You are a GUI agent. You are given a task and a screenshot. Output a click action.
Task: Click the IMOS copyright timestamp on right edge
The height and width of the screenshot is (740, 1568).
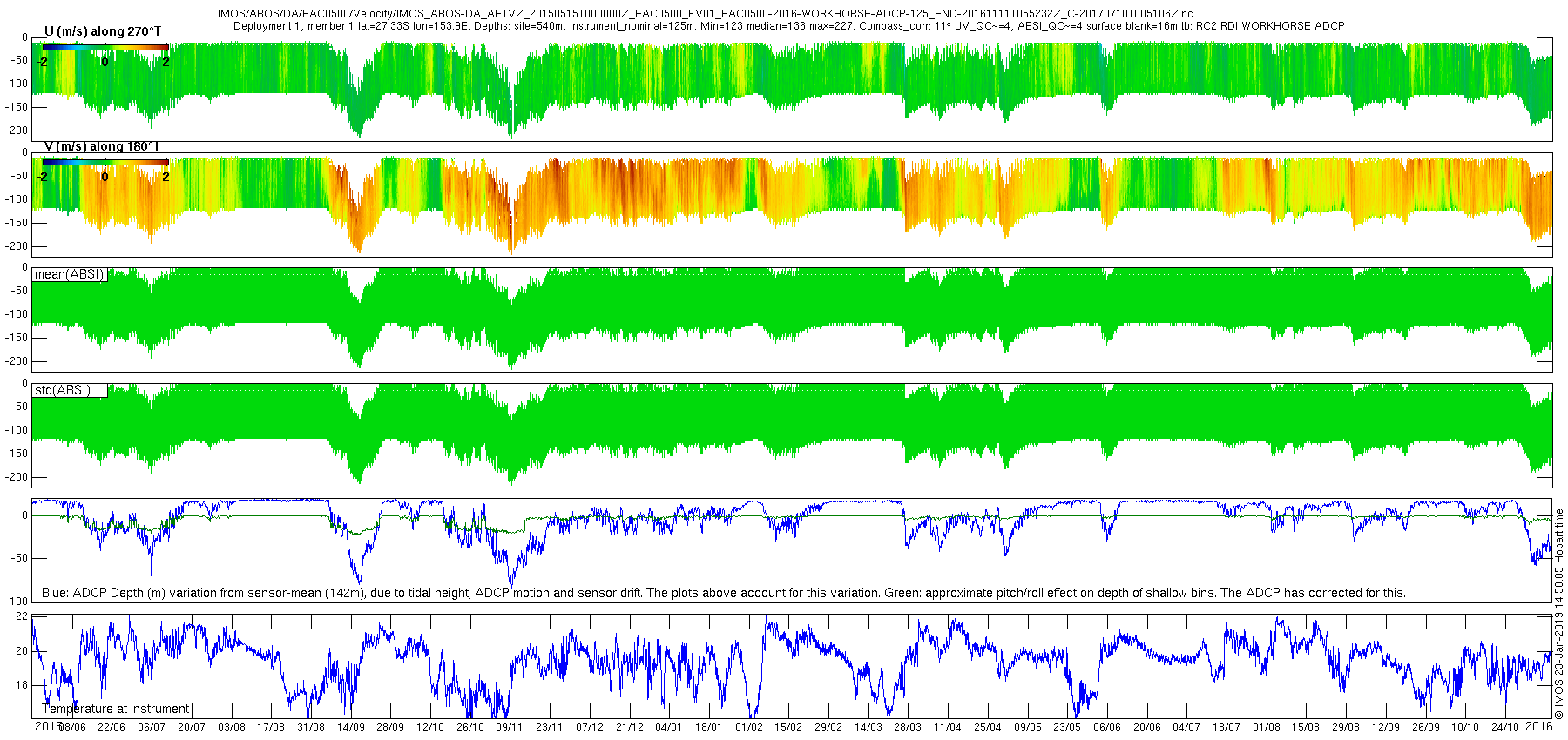1559,614
